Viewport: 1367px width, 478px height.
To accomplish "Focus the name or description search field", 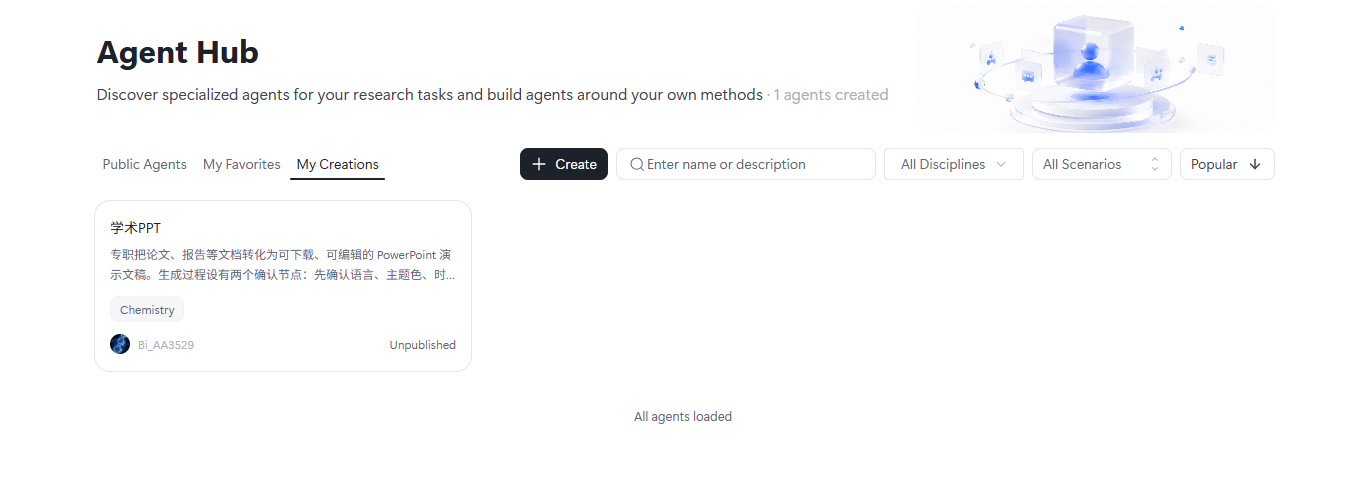I will point(746,164).
